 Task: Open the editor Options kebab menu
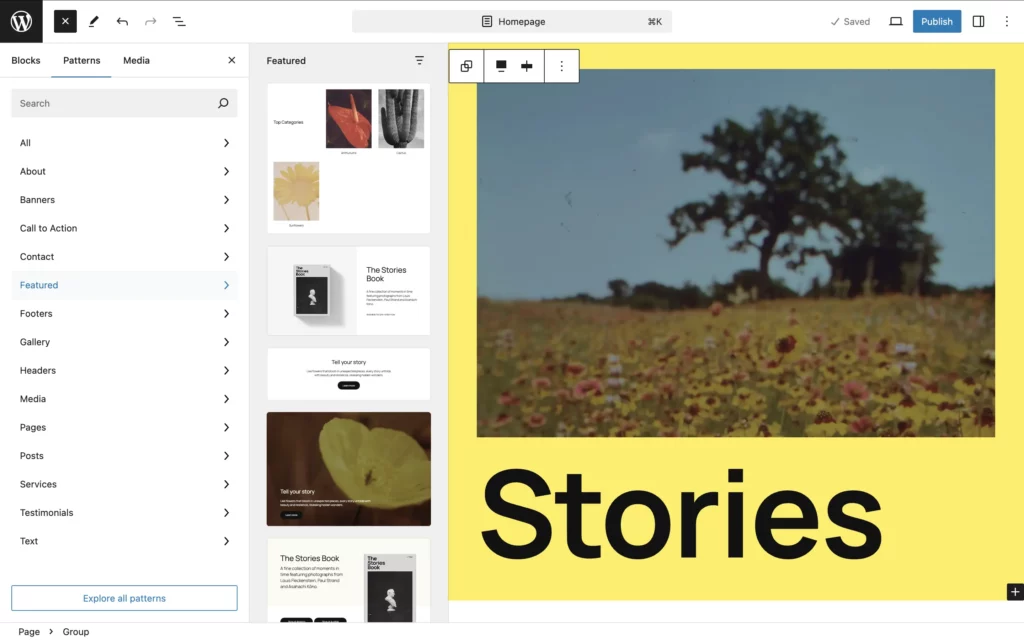[x=1006, y=22]
